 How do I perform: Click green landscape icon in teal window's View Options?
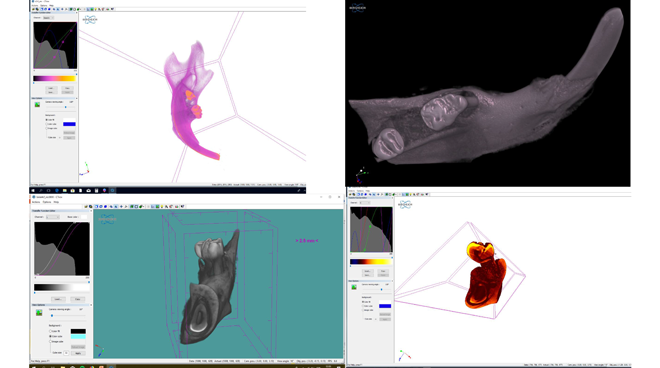coord(39,312)
